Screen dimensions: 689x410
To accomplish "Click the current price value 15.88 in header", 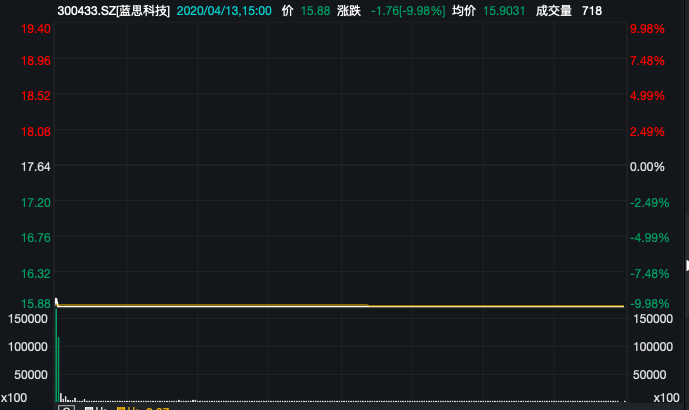I will pyautogui.click(x=315, y=11).
